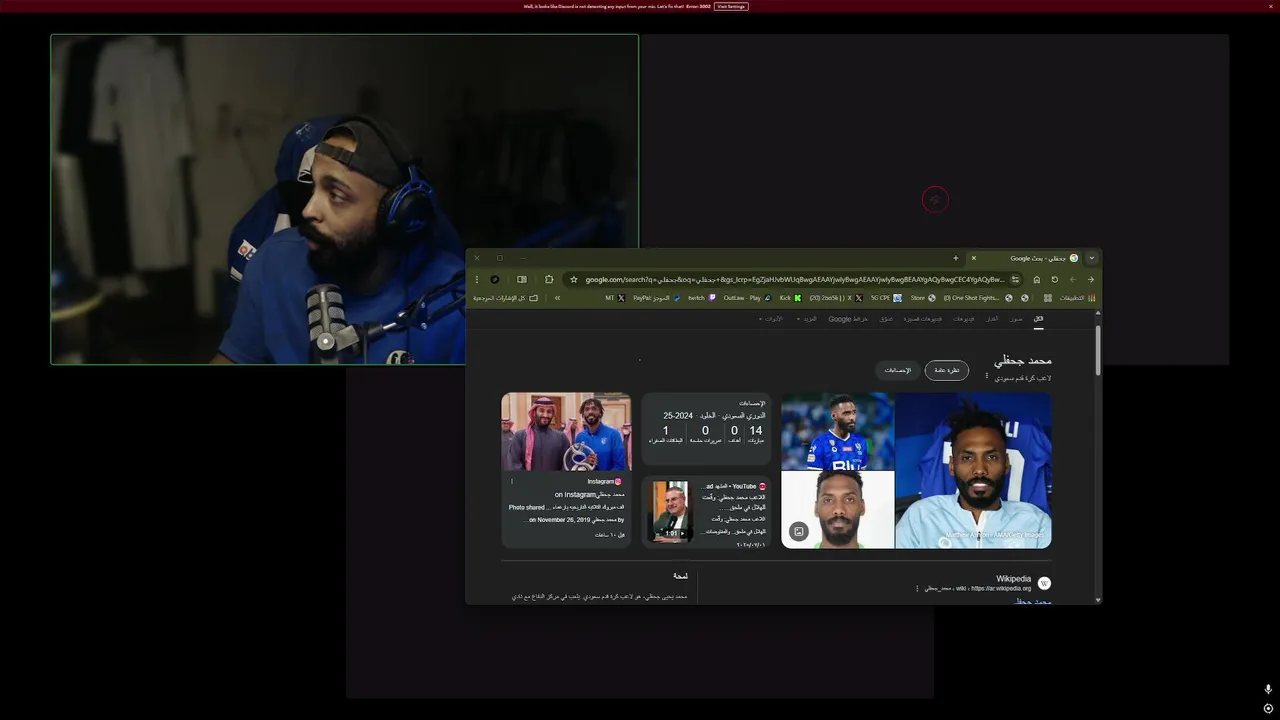Select the الكل search results tab
The width and height of the screenshot is (1280, 720).
pyautogui.click(x=1038, y=319)
